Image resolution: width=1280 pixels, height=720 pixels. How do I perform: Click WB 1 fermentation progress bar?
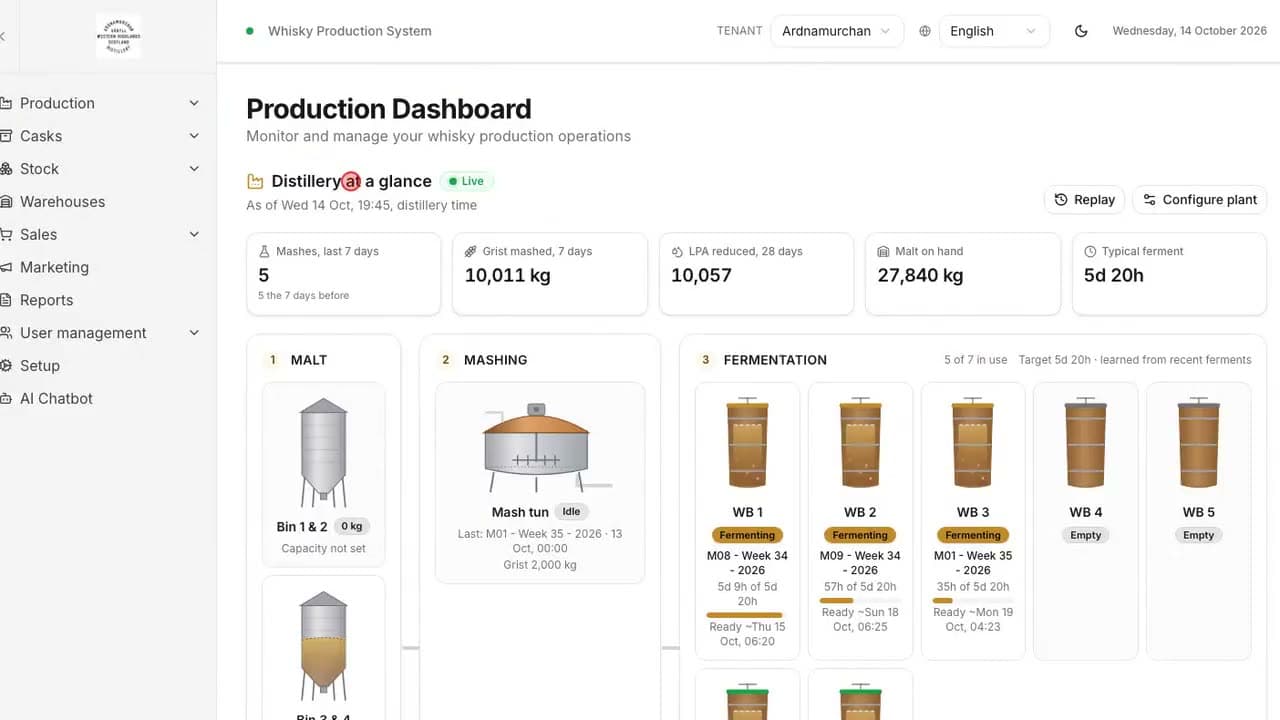point(747,615)
